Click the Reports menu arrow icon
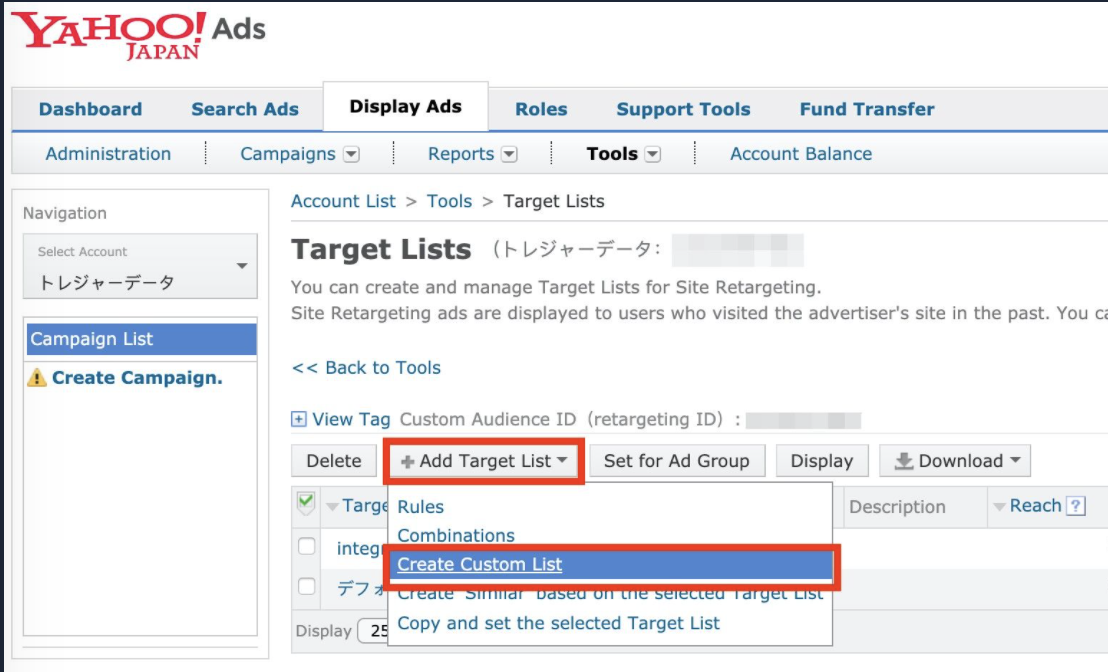The width and height of the screenshot is (1108, 672). pyautogui.click(x=509, y=154)
